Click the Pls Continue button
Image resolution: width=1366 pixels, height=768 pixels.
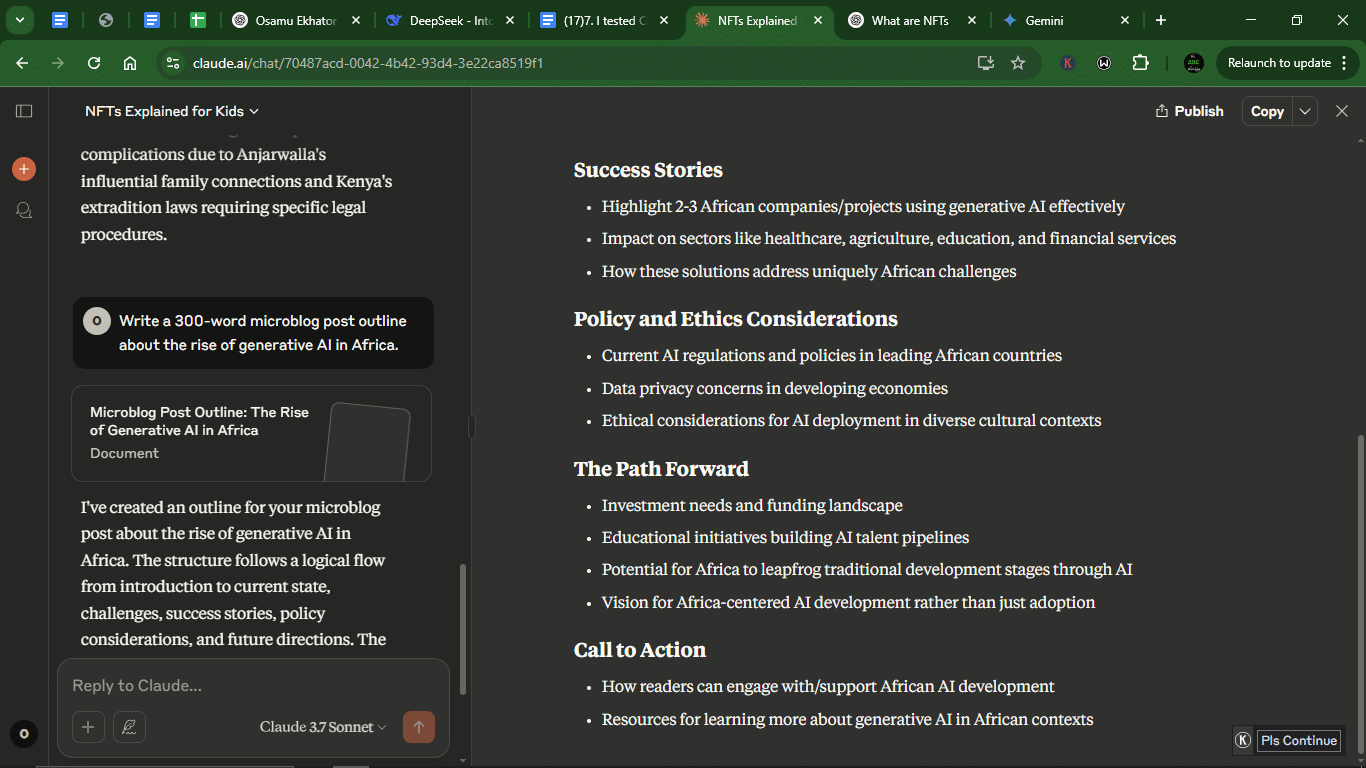pos(1299,740)
